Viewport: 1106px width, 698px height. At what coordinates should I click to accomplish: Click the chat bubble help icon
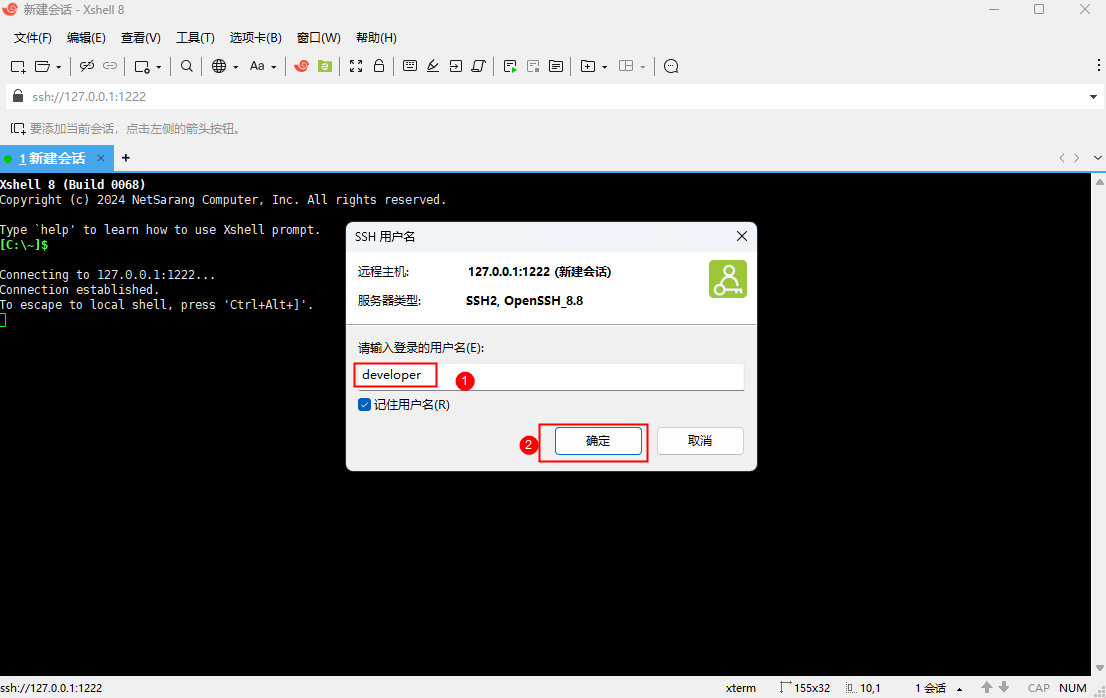tap(672, 66)
